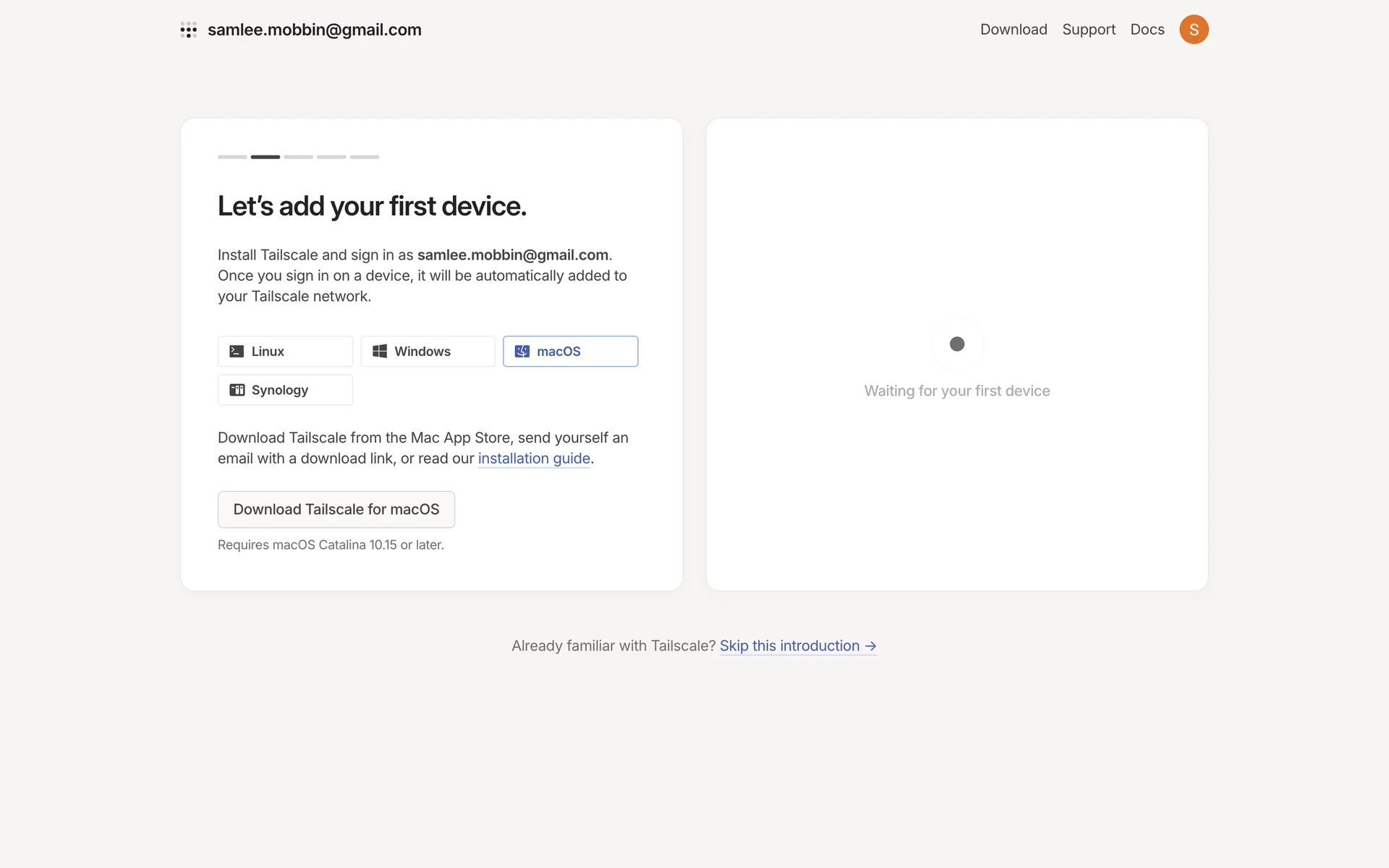This screenshot has width=1389, height=868.
Task: Select the Linux platform option
Action: click(x=285, y=352)
